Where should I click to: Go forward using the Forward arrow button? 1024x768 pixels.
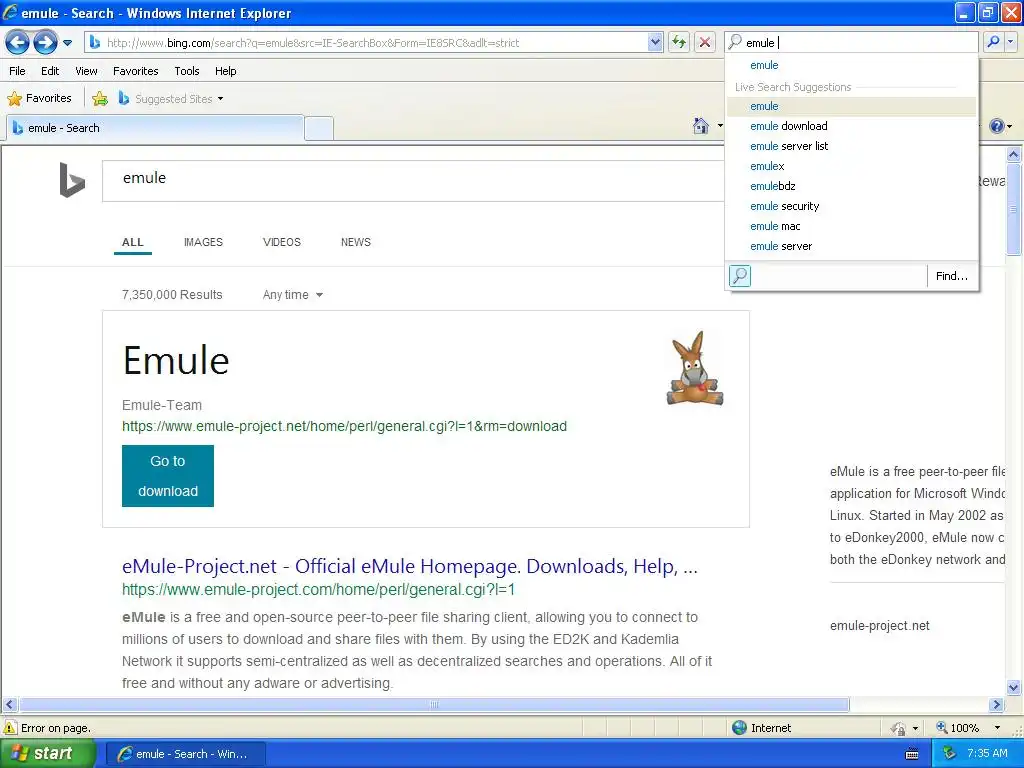click(x=45, y=43)
